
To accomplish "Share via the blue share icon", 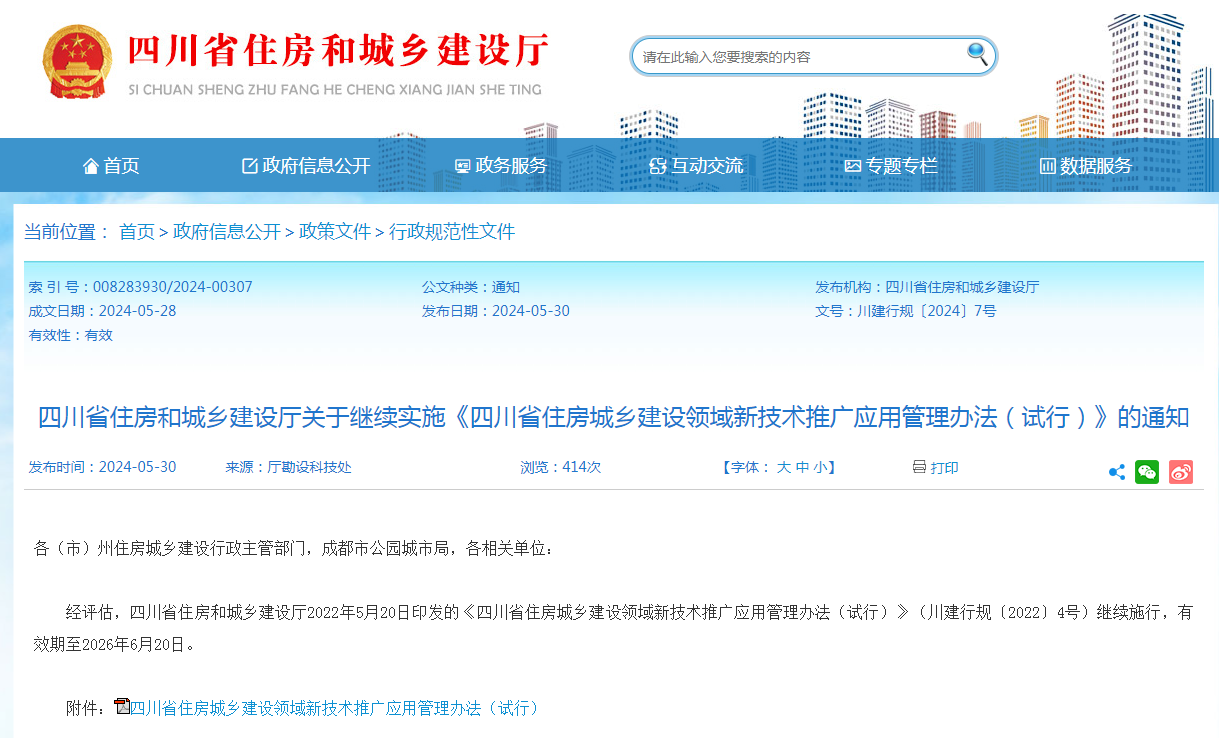I will pyautogui.click(x=1117, y=473).
